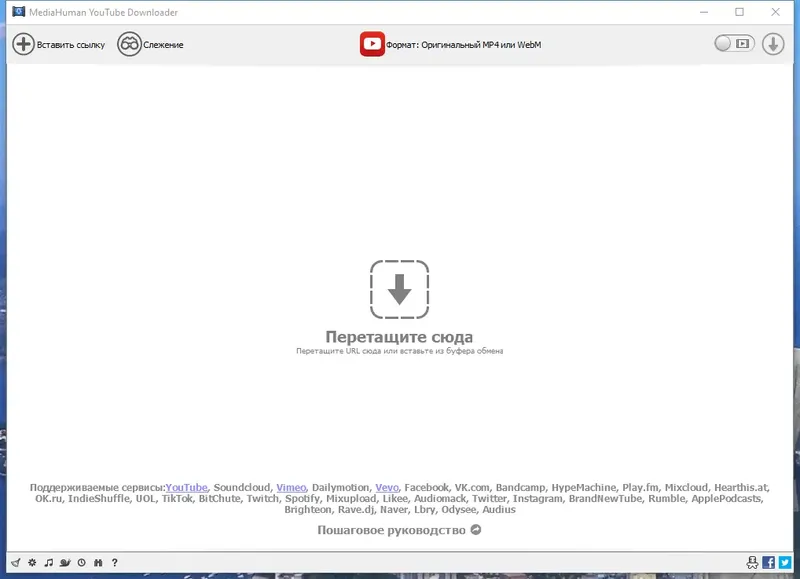Open the format dropdown showing Оригинальный MP4 или WebM
The width and height of the screenshot is (800, 579).
coord(463,44)
